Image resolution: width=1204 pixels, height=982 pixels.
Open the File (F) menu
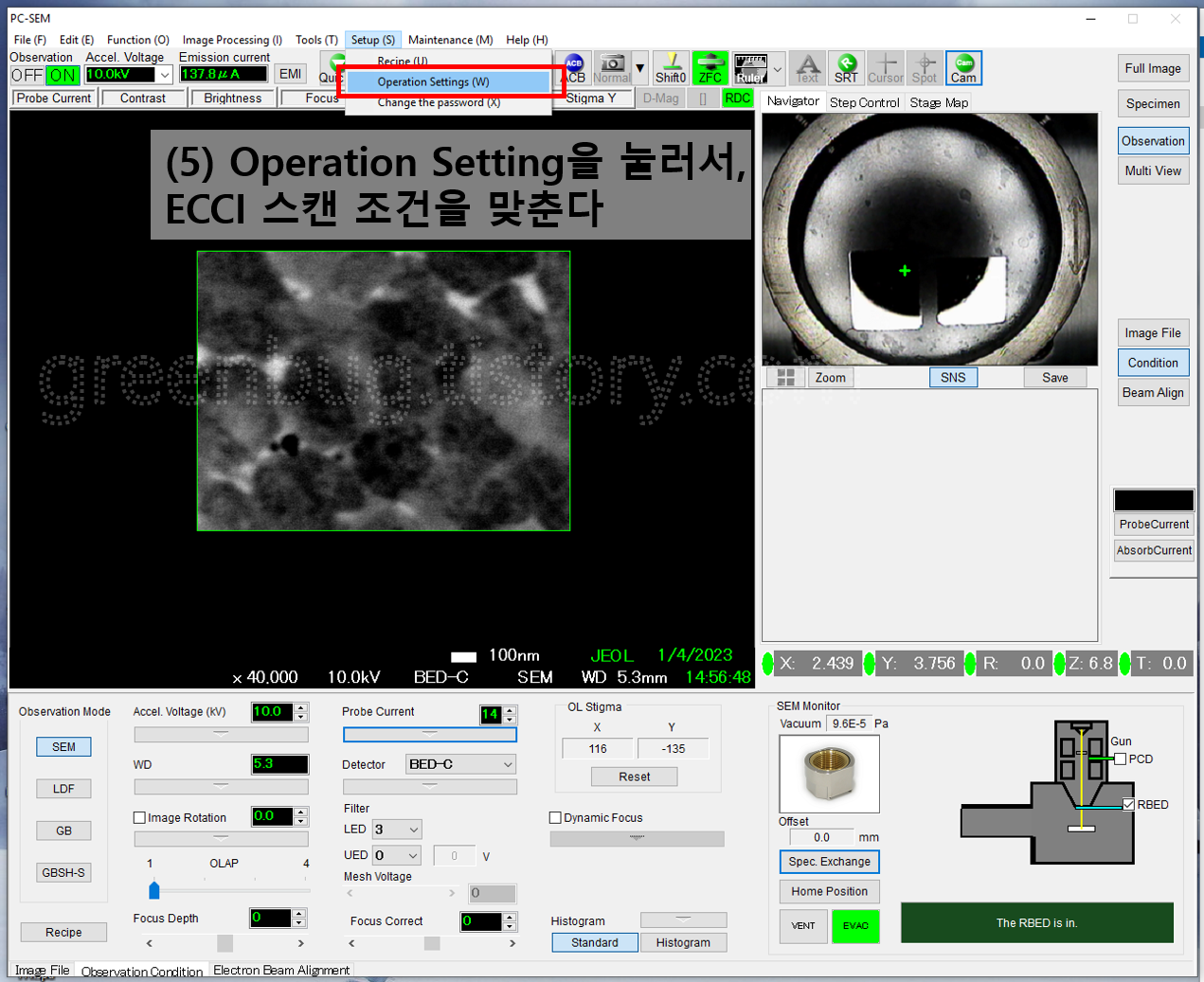(30, 40)
